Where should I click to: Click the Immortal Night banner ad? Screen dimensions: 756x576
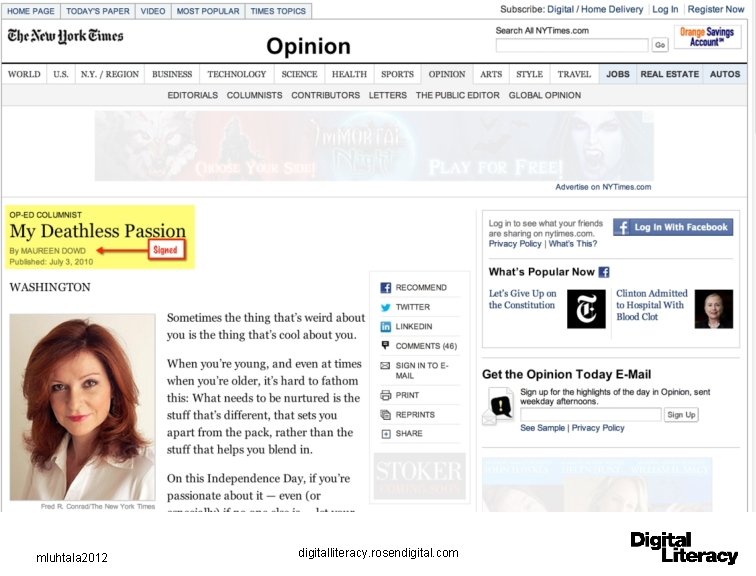374,146
